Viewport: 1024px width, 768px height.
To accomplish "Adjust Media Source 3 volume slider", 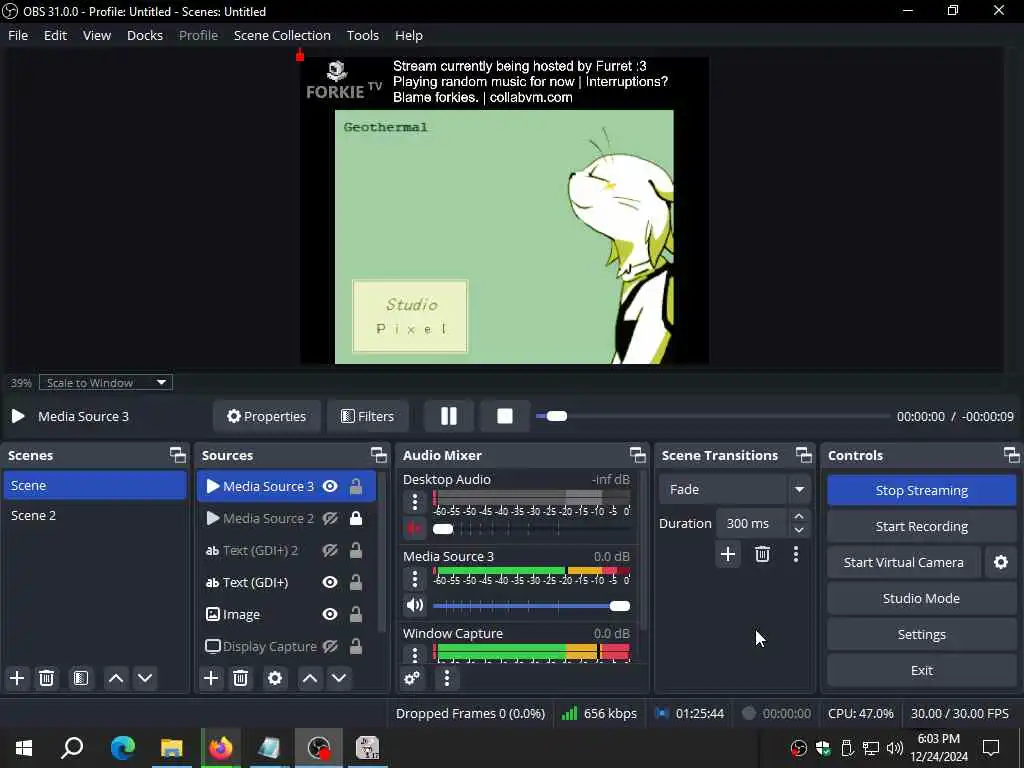I will (x=530, y=606).
